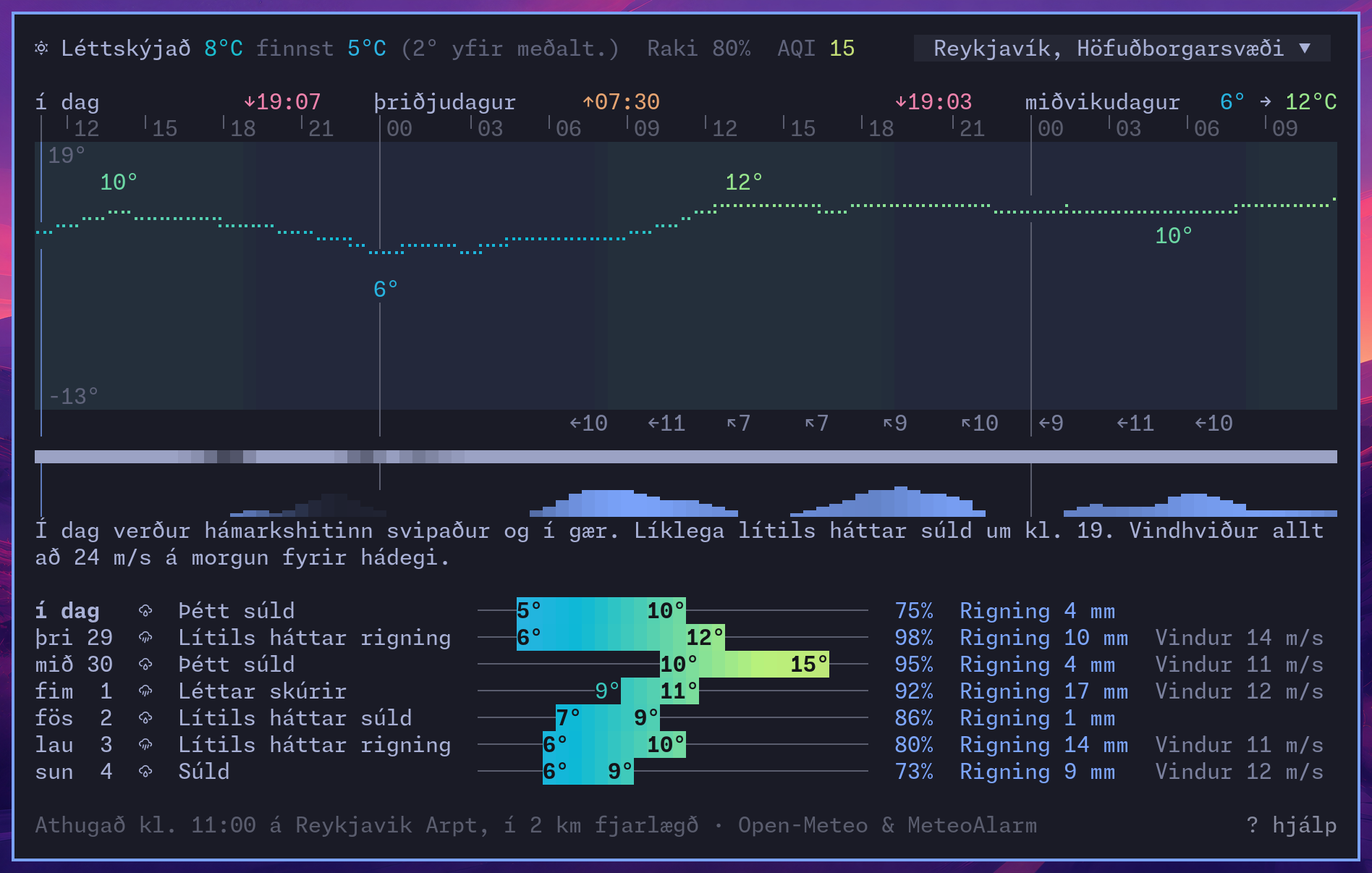The image size is (1372, 873).
Task: Select the fim 1 Léttar skúrir row
Action: 679,691
